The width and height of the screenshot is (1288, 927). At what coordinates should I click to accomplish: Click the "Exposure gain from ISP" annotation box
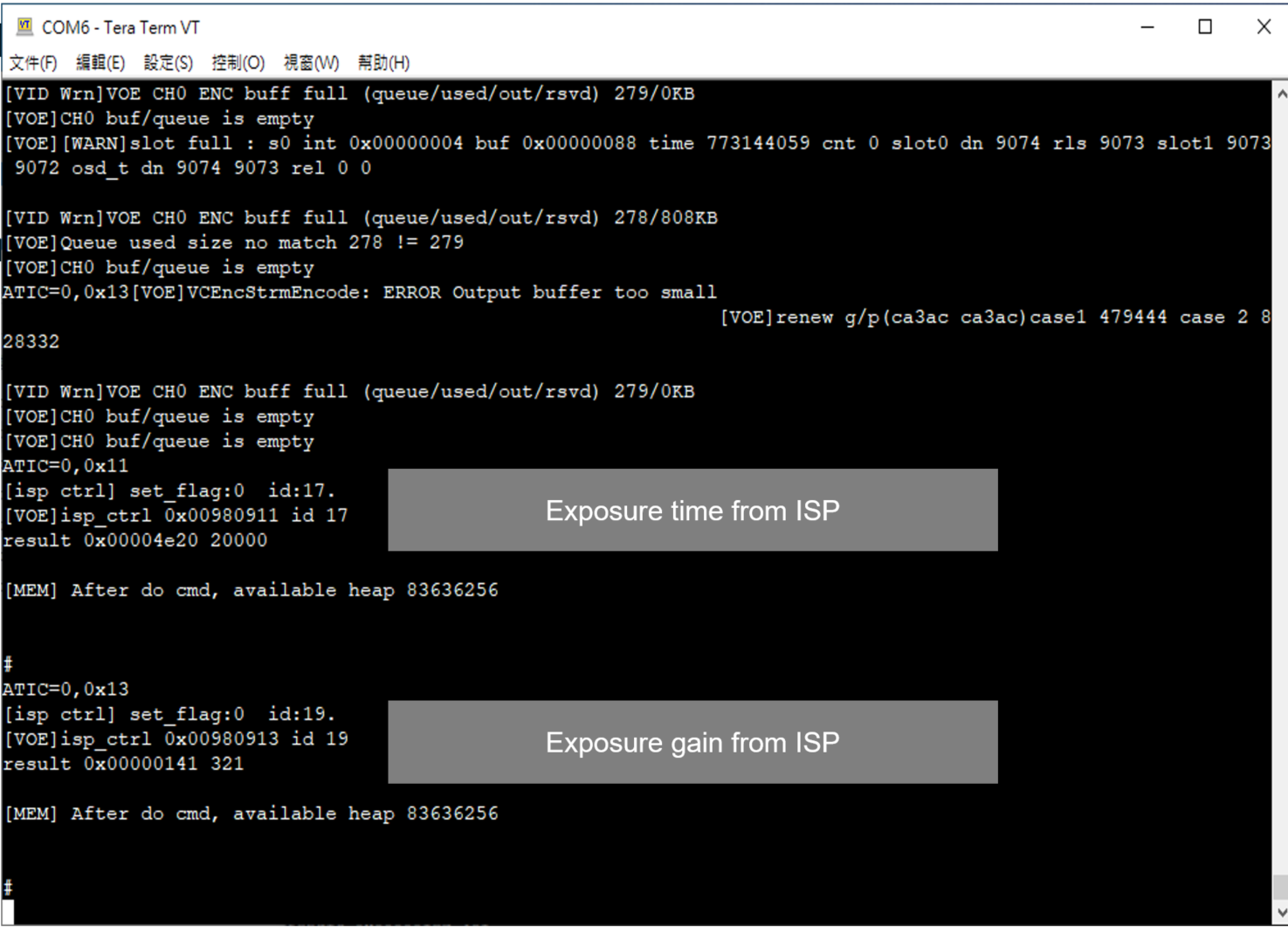(692, 742)
